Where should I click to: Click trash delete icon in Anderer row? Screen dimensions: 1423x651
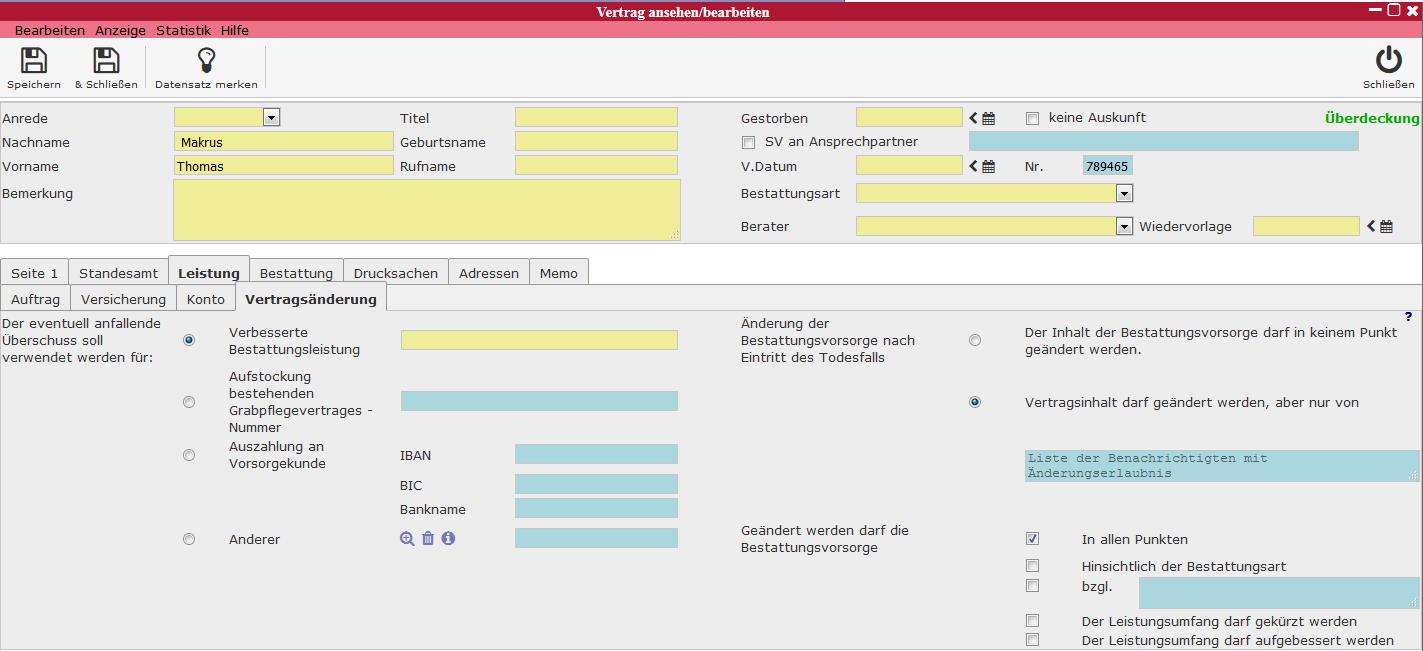[x=428, y=538]
